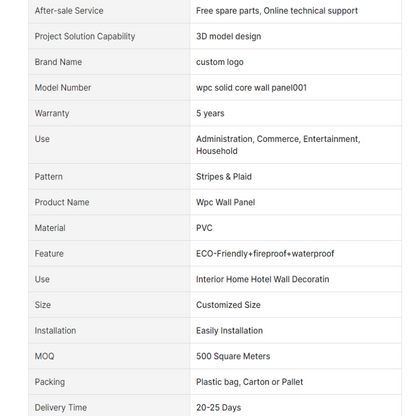Select the PVC material value
The width and height of the screenshot is (416, 416).
coord(204,228)
